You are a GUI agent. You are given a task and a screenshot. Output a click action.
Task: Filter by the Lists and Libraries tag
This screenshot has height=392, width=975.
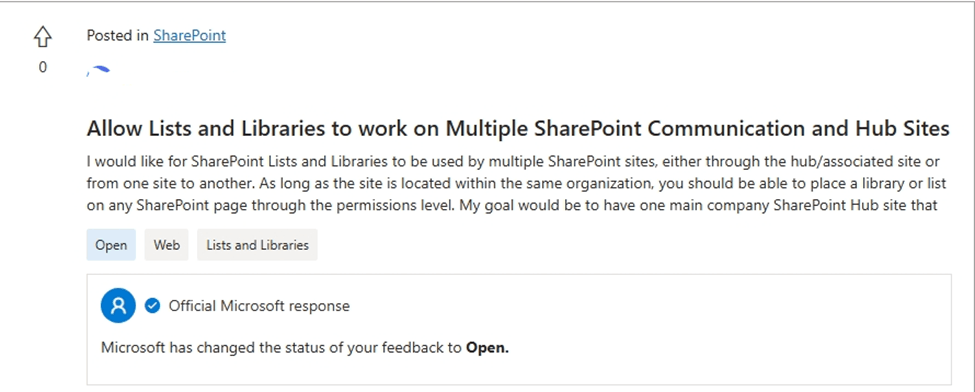click(257, 245)
